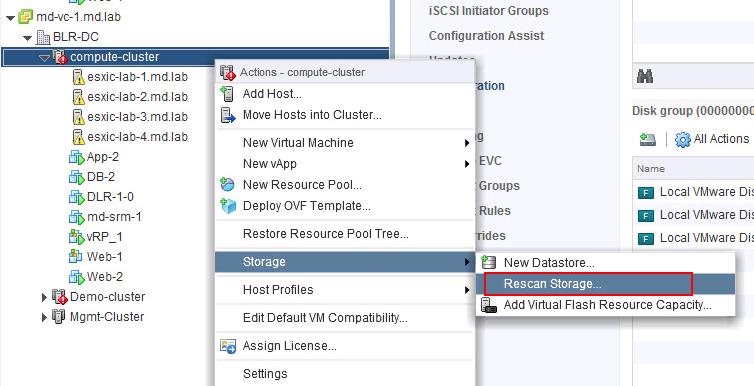Select Restore Resource Pool Tree...
This screenshot has height=386, width=754.
click(344, 234)
